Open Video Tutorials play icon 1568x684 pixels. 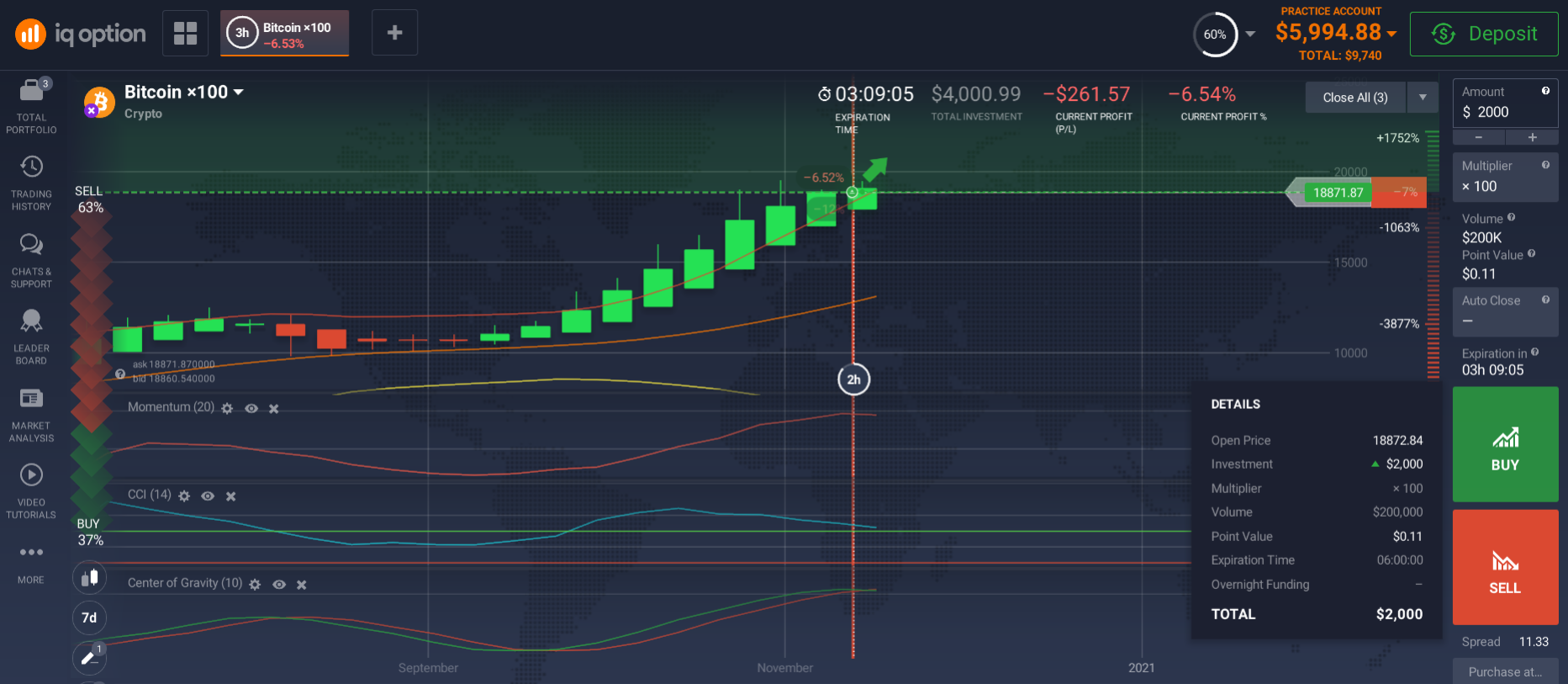point(31,475)
